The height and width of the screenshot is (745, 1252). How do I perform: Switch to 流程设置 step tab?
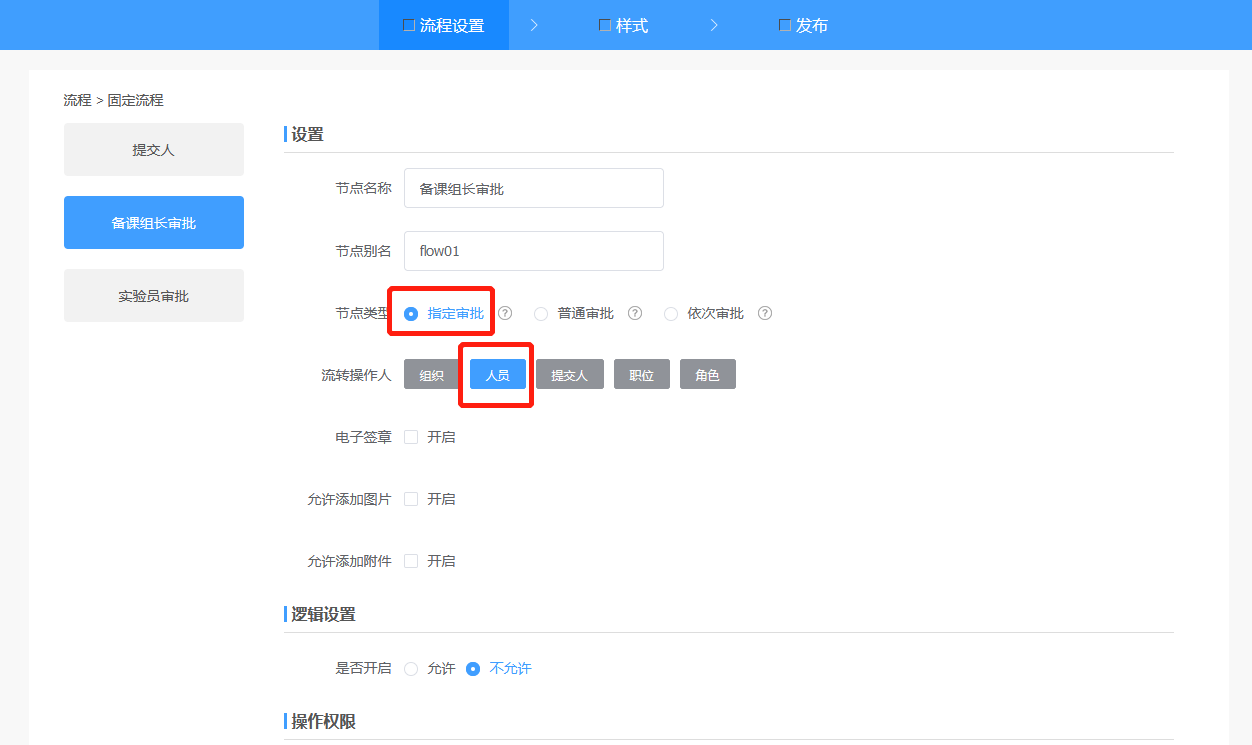click(444, 25)
